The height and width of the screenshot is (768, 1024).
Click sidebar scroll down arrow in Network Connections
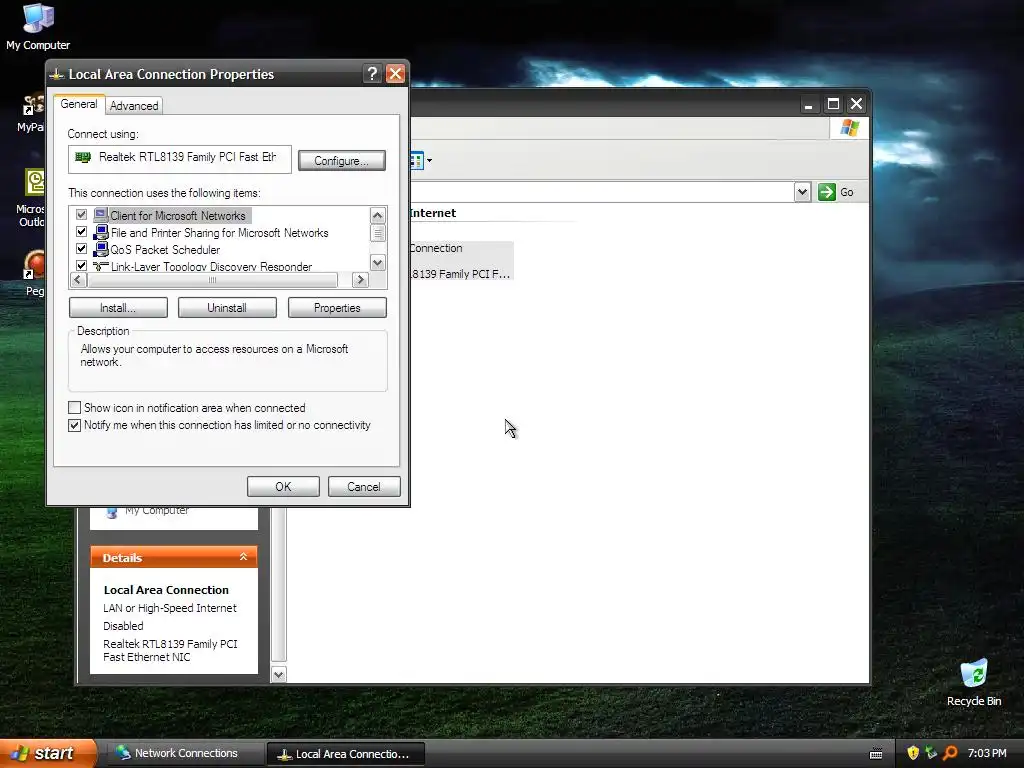279,675
